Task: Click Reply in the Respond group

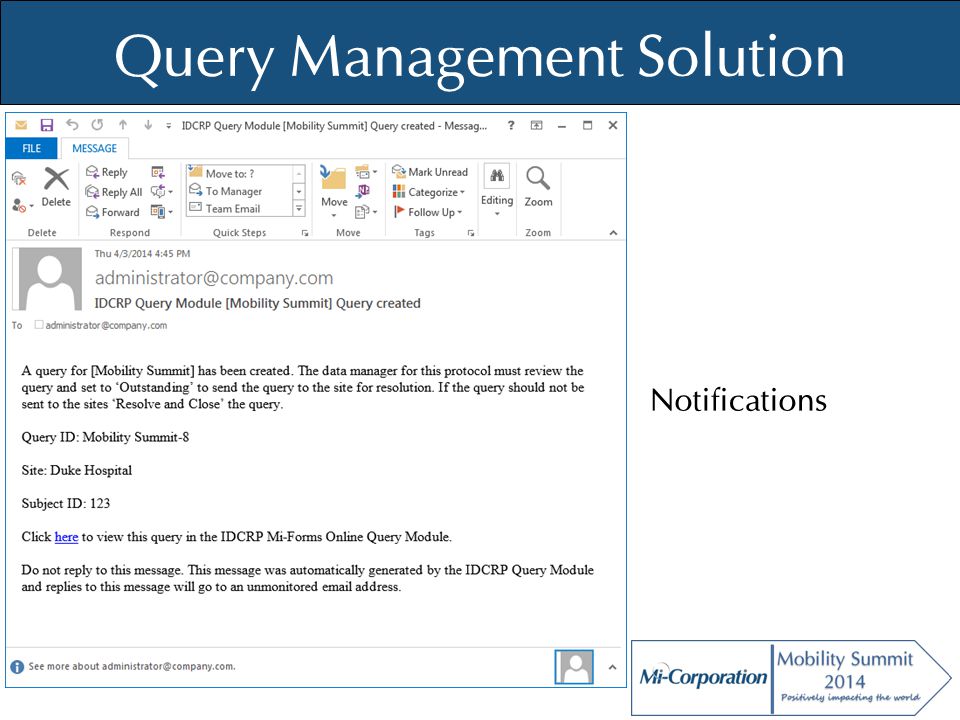Action: (x=107, y=172)
